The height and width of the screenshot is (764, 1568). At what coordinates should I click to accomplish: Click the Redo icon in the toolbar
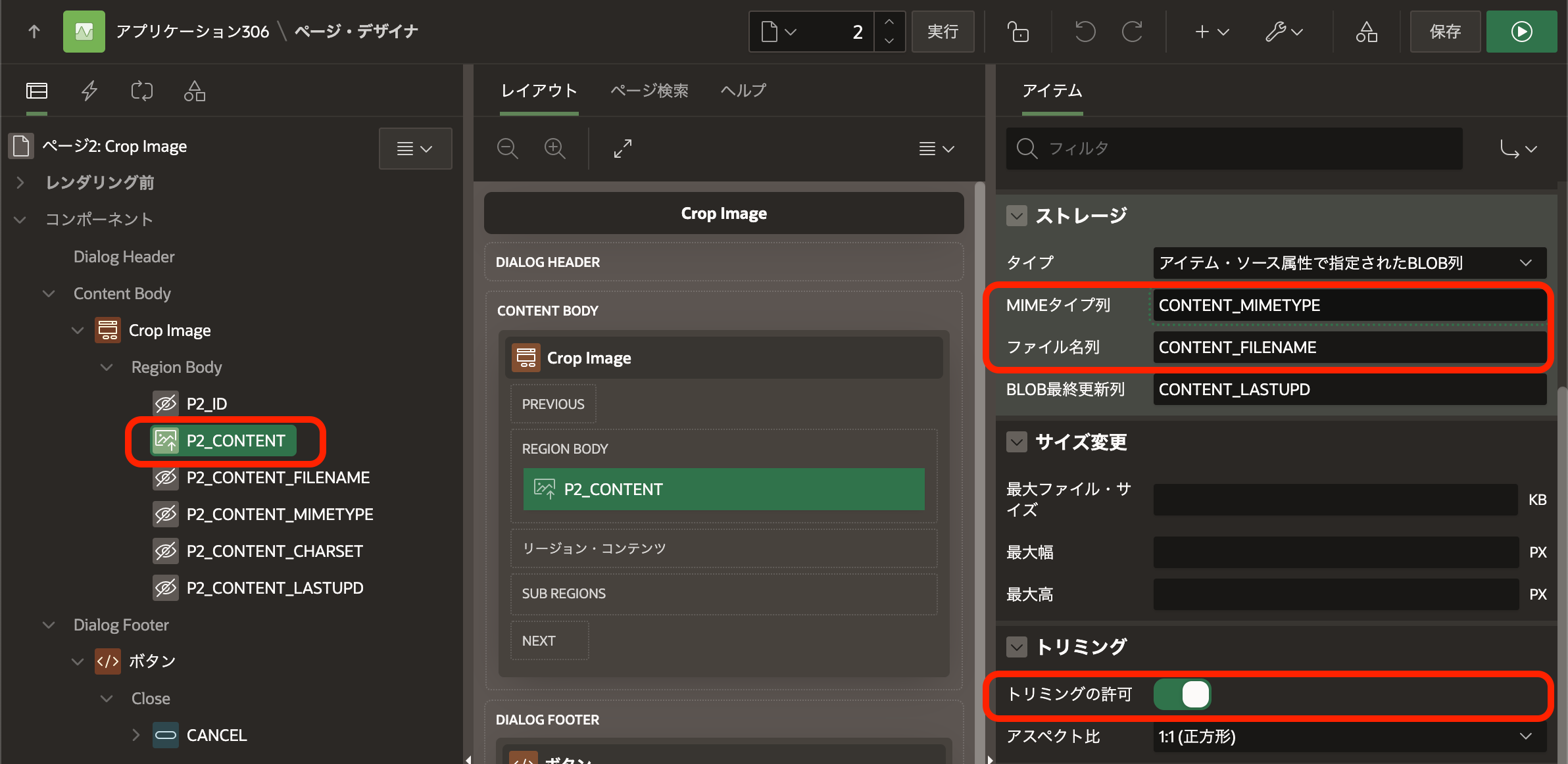coord(1132,32)
